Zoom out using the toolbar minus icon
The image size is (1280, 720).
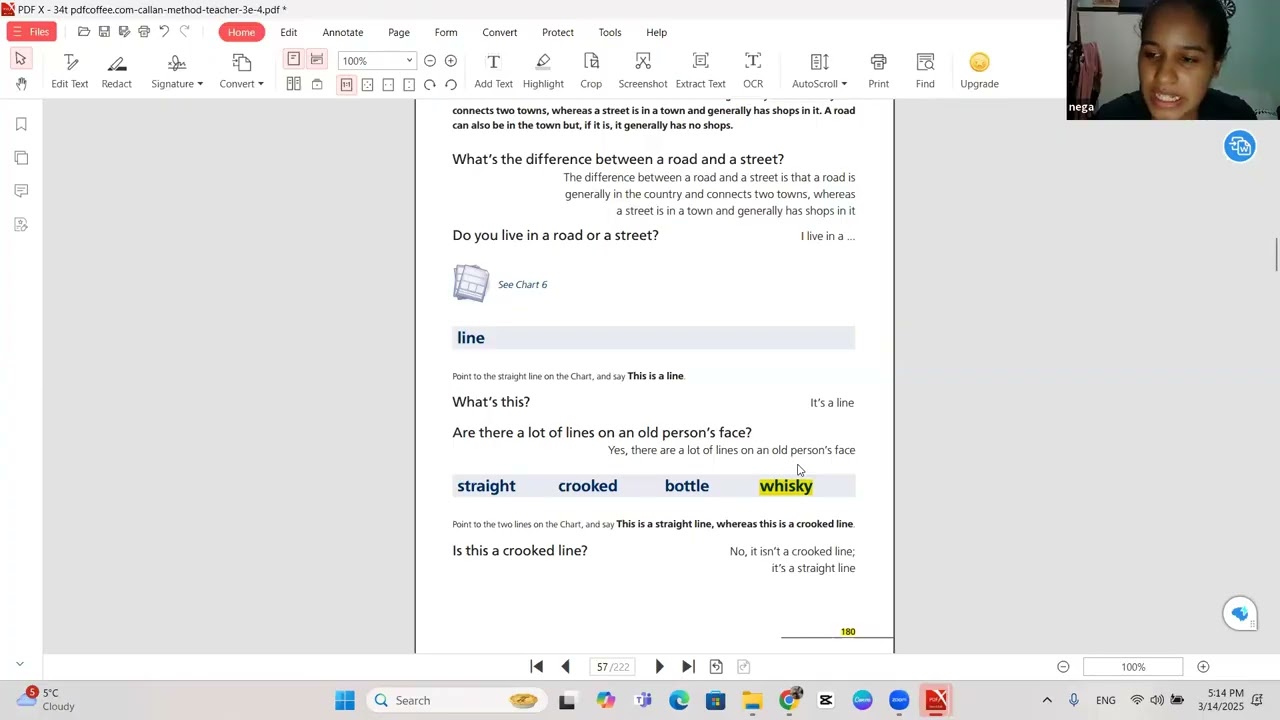tap(430, 61)
